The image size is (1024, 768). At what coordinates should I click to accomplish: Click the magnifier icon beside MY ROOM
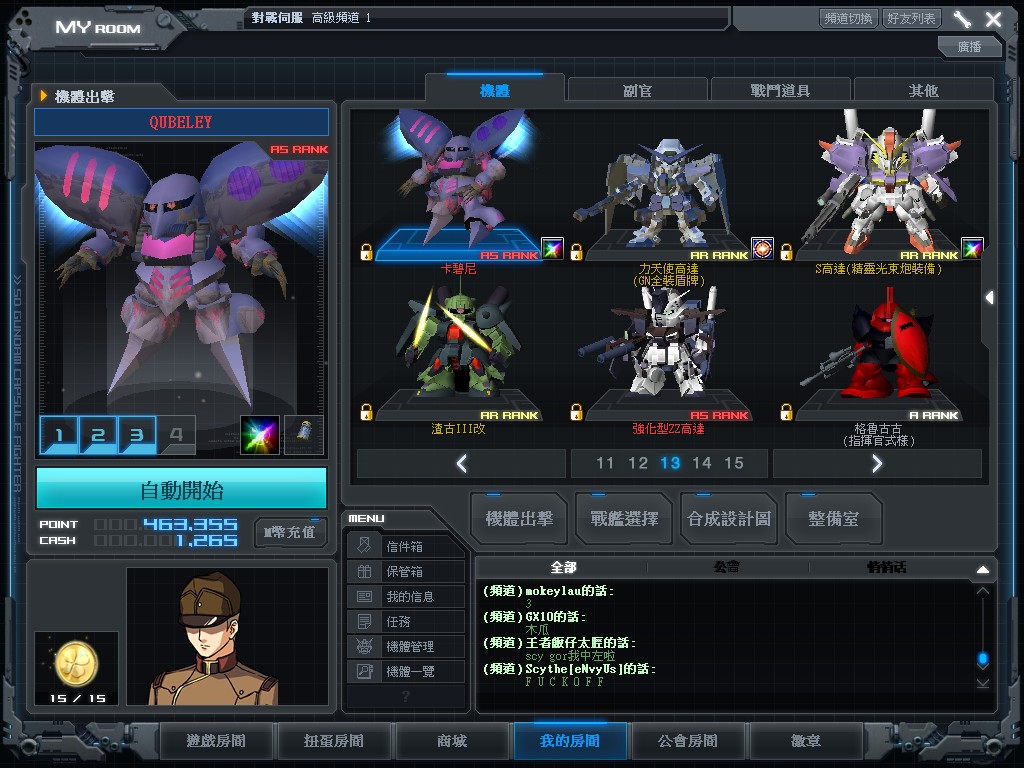[x=164, y=21]
